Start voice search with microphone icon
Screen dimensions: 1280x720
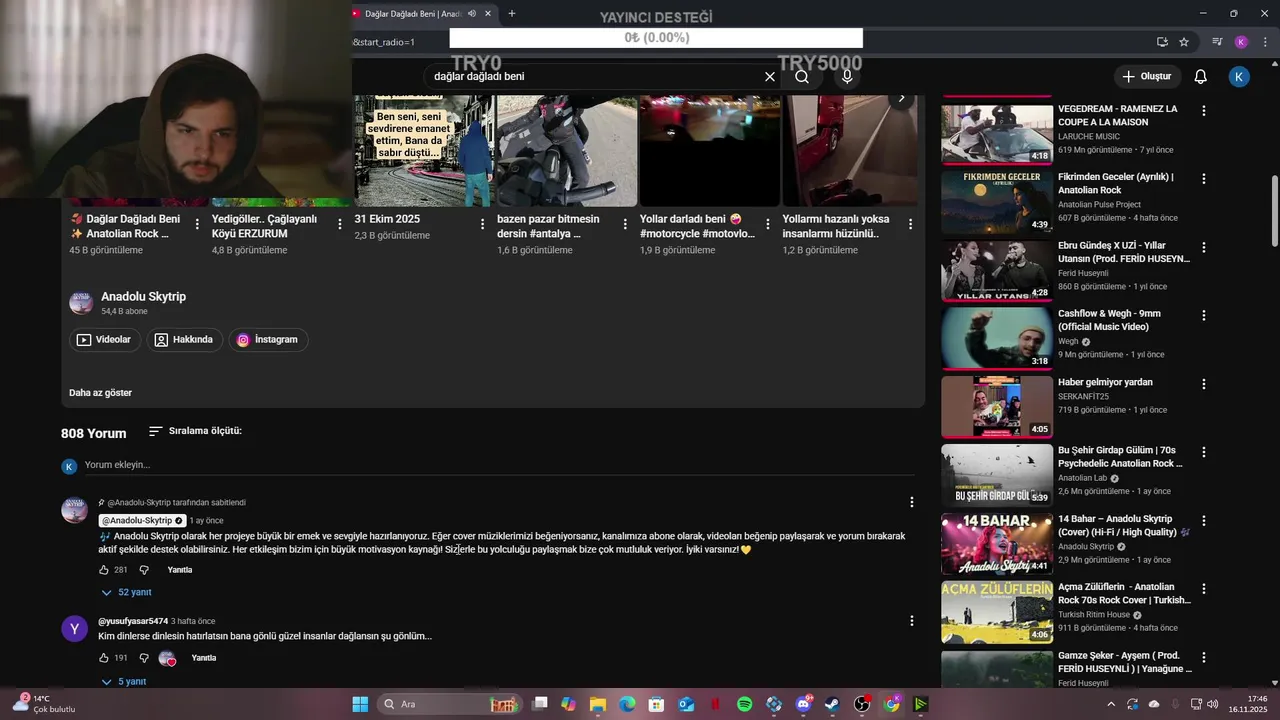click(847, 76)
